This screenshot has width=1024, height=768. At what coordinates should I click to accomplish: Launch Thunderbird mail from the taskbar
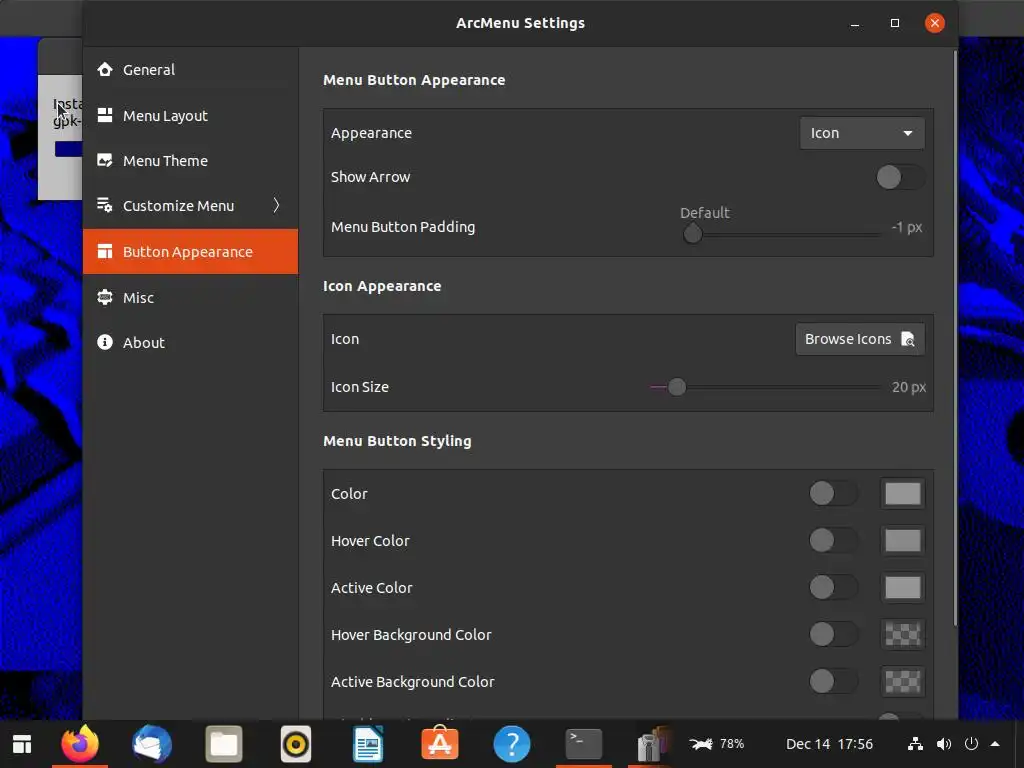[x=152, y=744]
